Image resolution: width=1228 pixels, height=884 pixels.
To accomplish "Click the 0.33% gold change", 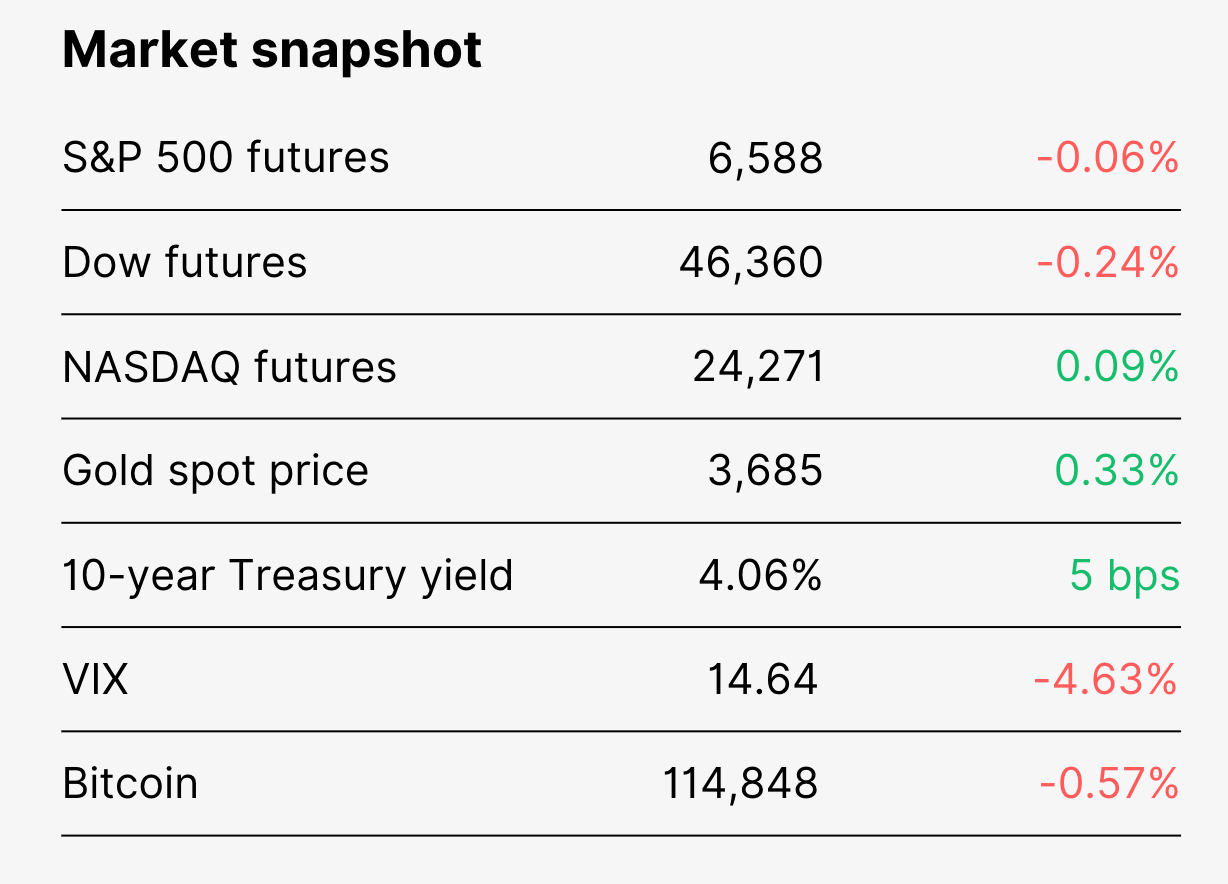I will click(x=1118, y=471).
